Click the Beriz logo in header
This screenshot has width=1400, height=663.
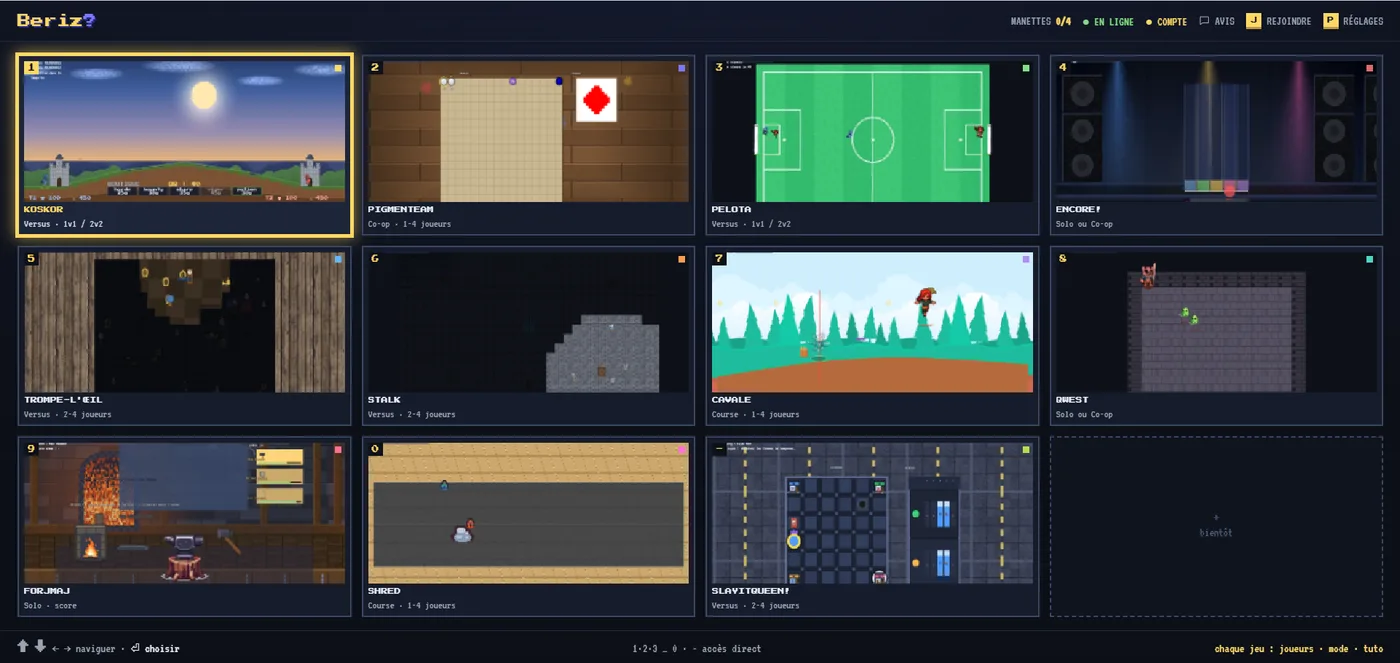(56, 20)
